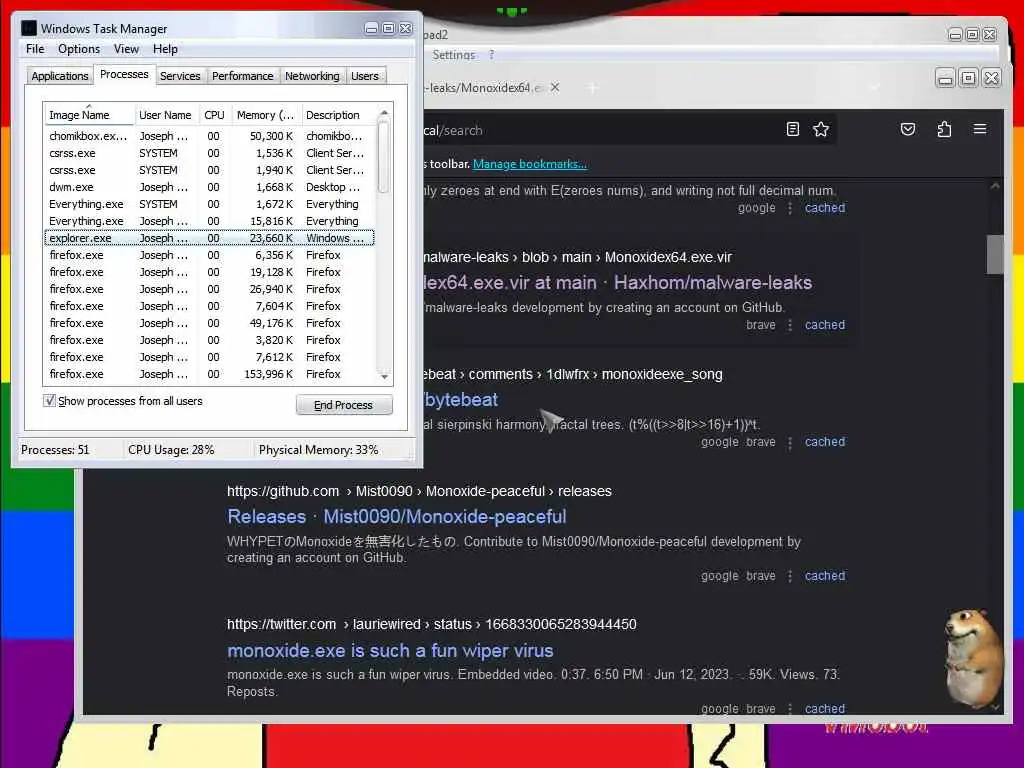
Task: Select firefox.exe row using 49,176 K
Action: [209, 323]
